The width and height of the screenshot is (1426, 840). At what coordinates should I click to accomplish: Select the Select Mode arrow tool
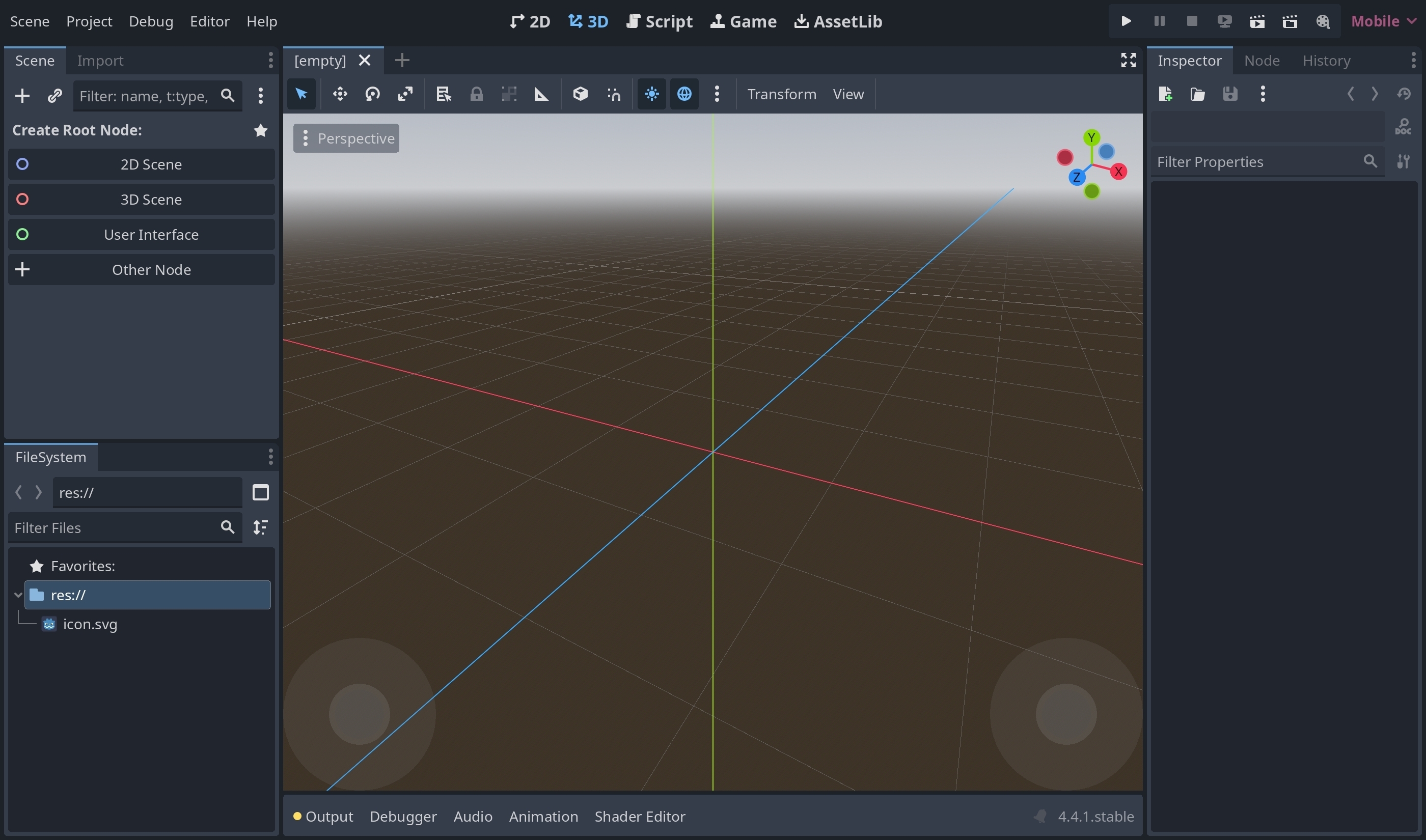[301, 94]
